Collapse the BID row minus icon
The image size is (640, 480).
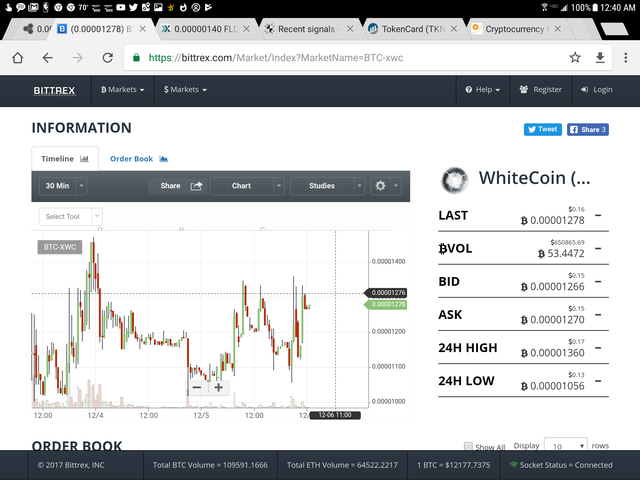pos(598,281)
